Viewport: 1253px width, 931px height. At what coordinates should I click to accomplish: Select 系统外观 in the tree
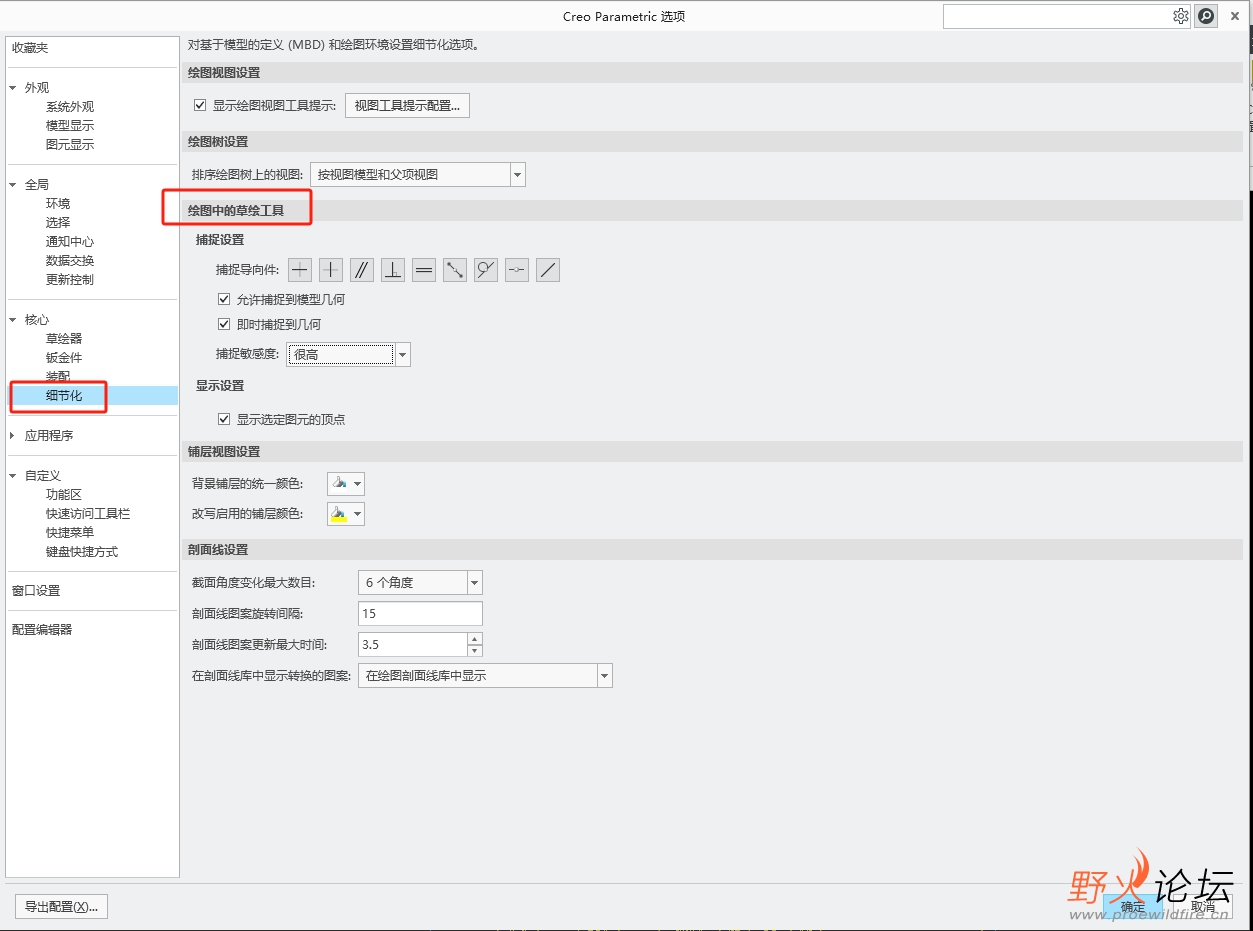(x=70, y=107)
